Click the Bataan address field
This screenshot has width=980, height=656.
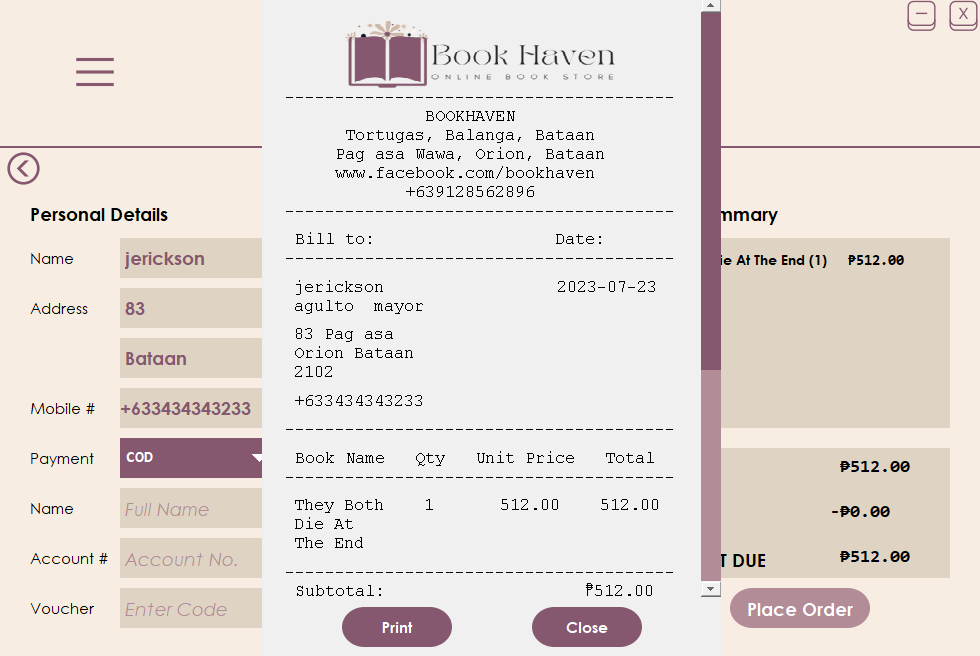(x=190, y=358)
